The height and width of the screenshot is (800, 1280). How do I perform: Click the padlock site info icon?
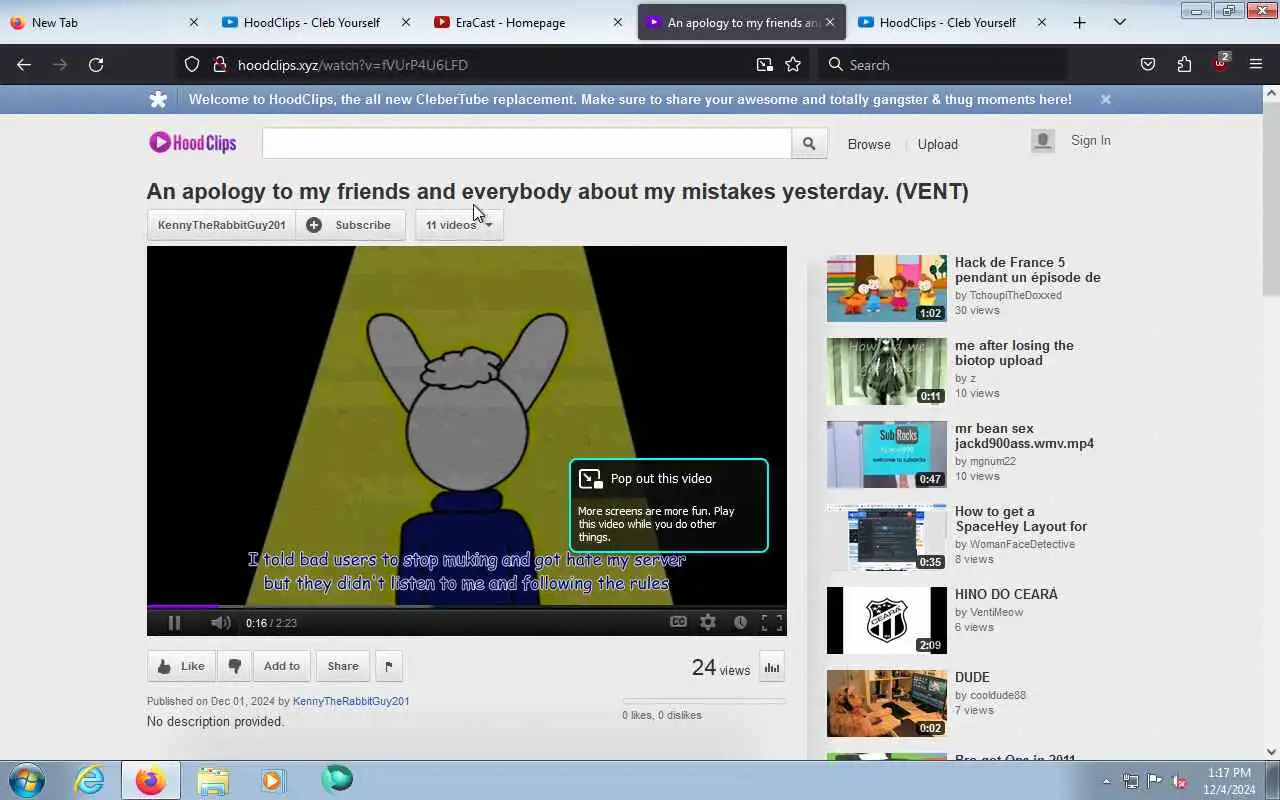(220, 64)
